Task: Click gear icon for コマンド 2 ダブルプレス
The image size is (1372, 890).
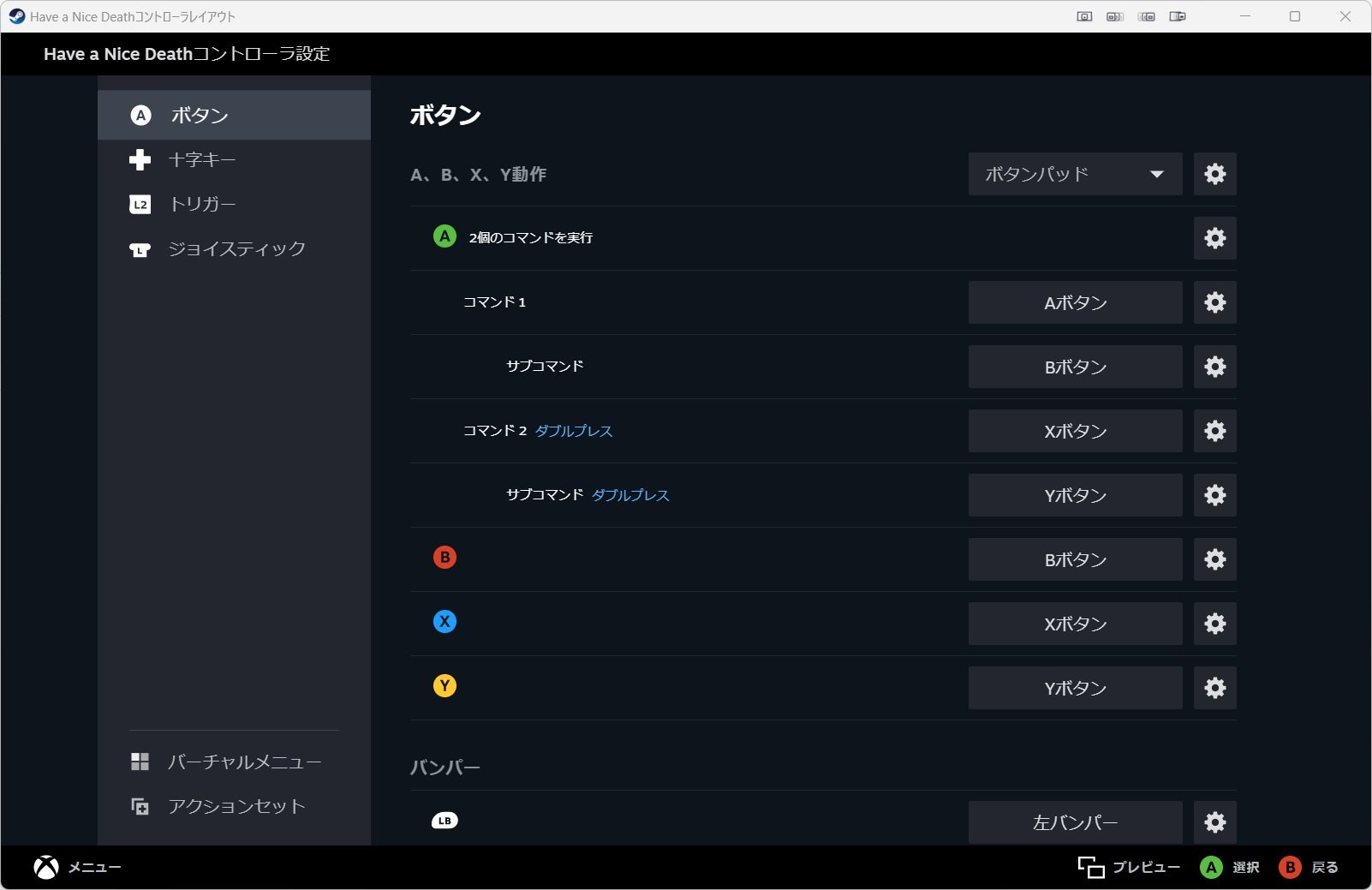Action: 1214,431
